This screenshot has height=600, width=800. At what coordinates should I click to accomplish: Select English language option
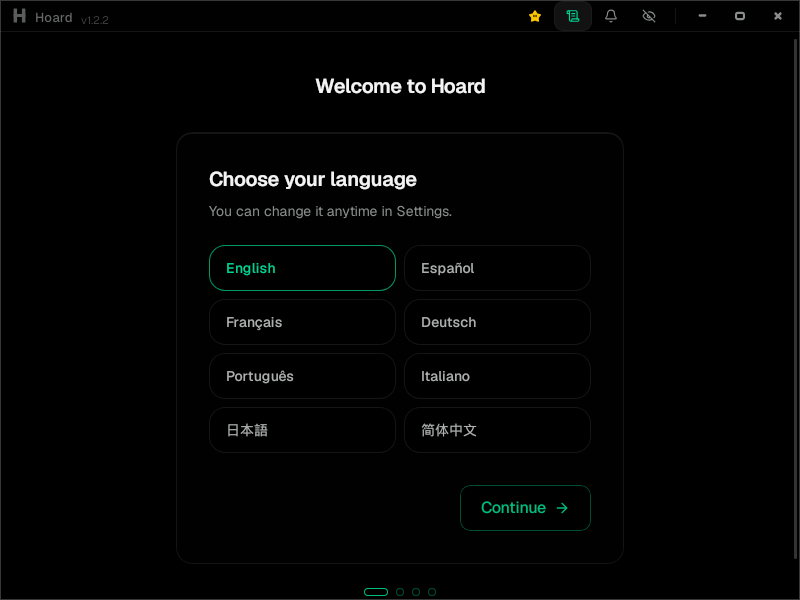click(x=302, y=268)
